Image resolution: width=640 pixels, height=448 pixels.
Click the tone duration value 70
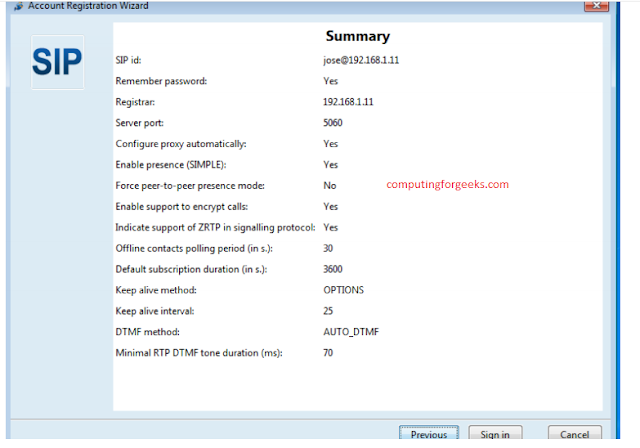(328, 353)
